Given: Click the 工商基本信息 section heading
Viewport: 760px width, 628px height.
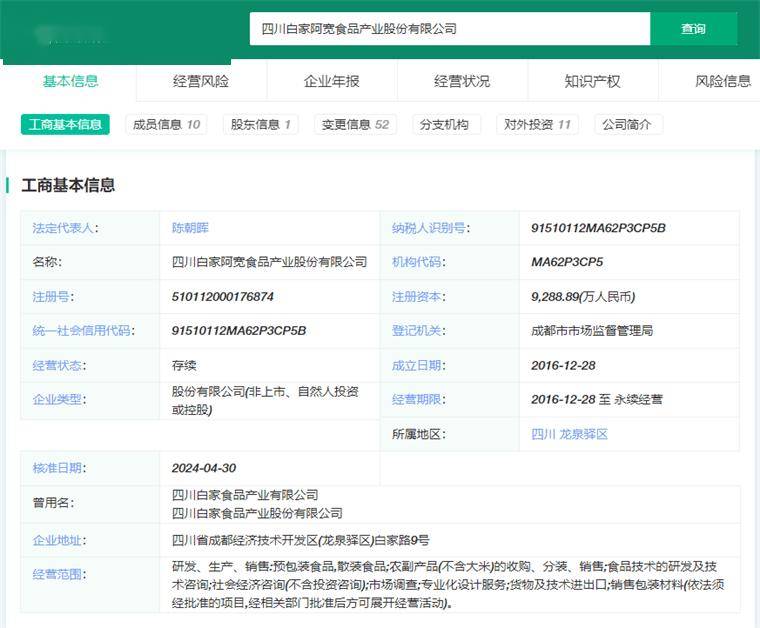Looking at the screenshot, I should [68, 185].
